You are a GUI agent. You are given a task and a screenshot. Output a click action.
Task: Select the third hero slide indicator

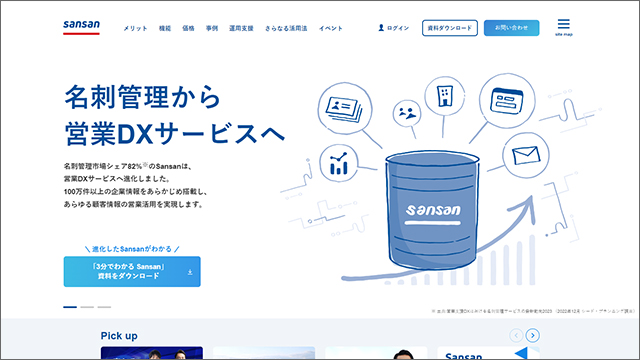pyautogui.click(x=104, y=307)
